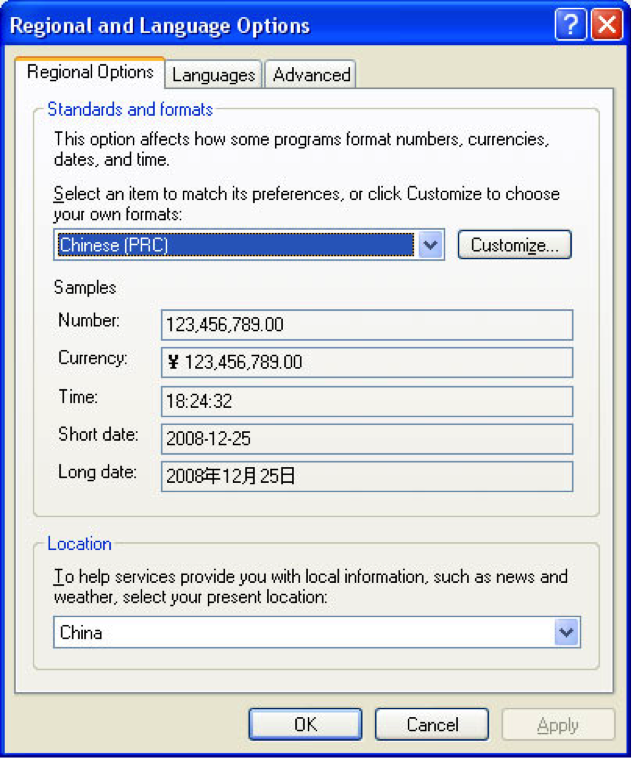Switch to the Languages tab

[213, 75]
